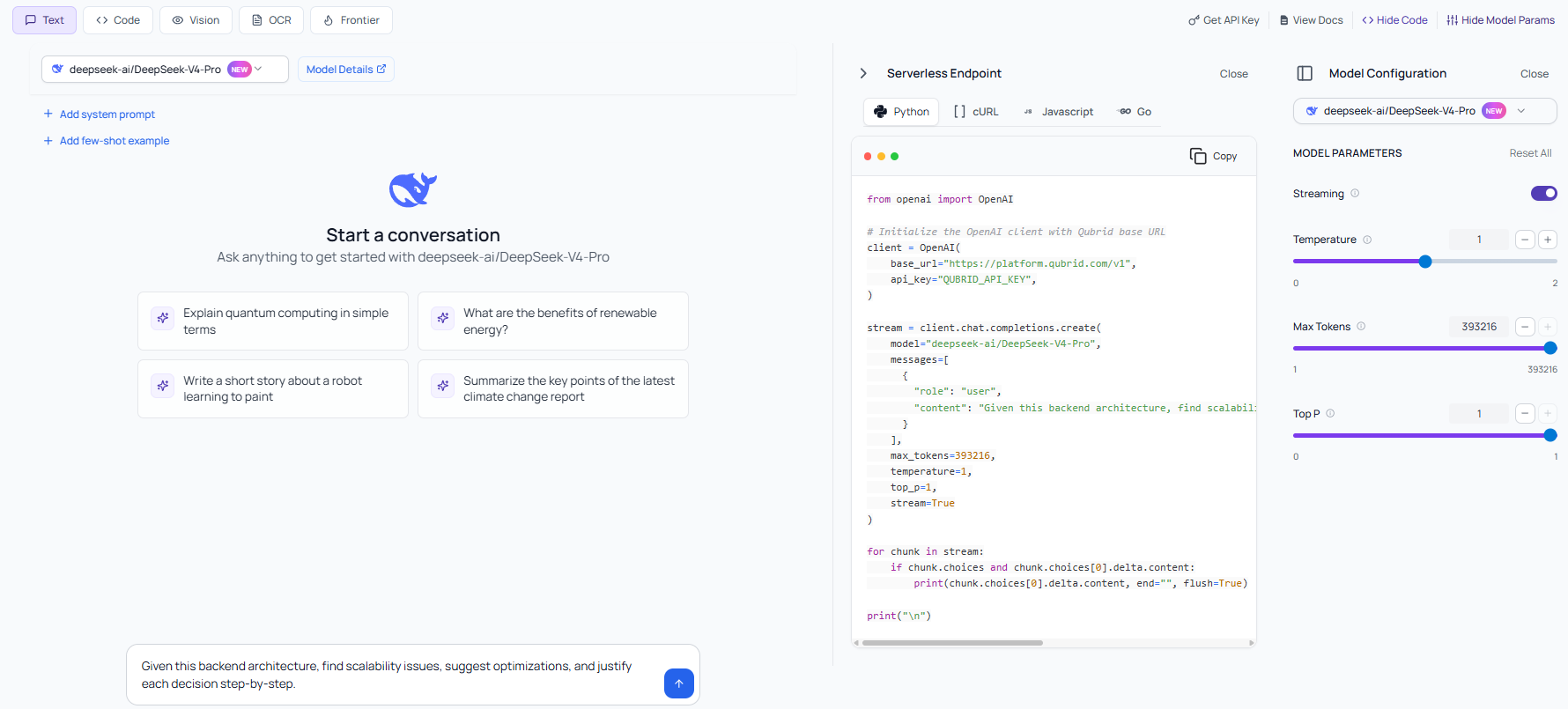Click the Max Tokens plus button
The width and height of the screenshot is (1568, 709).
(x=1548, y=327)
